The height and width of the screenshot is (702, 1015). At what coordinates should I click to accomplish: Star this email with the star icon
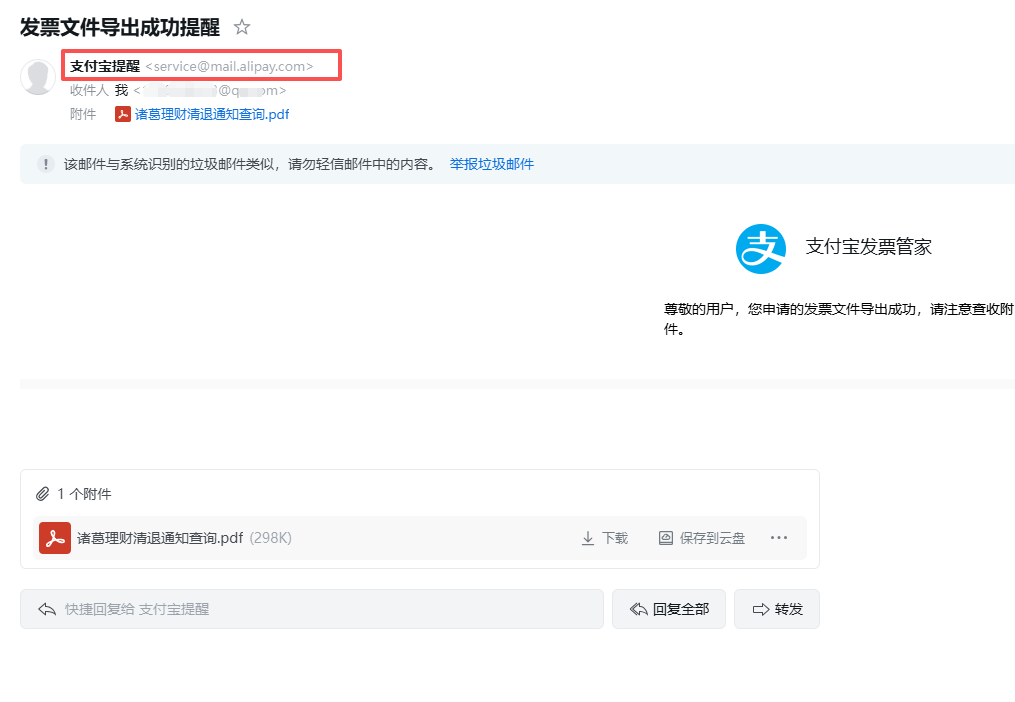242,27
